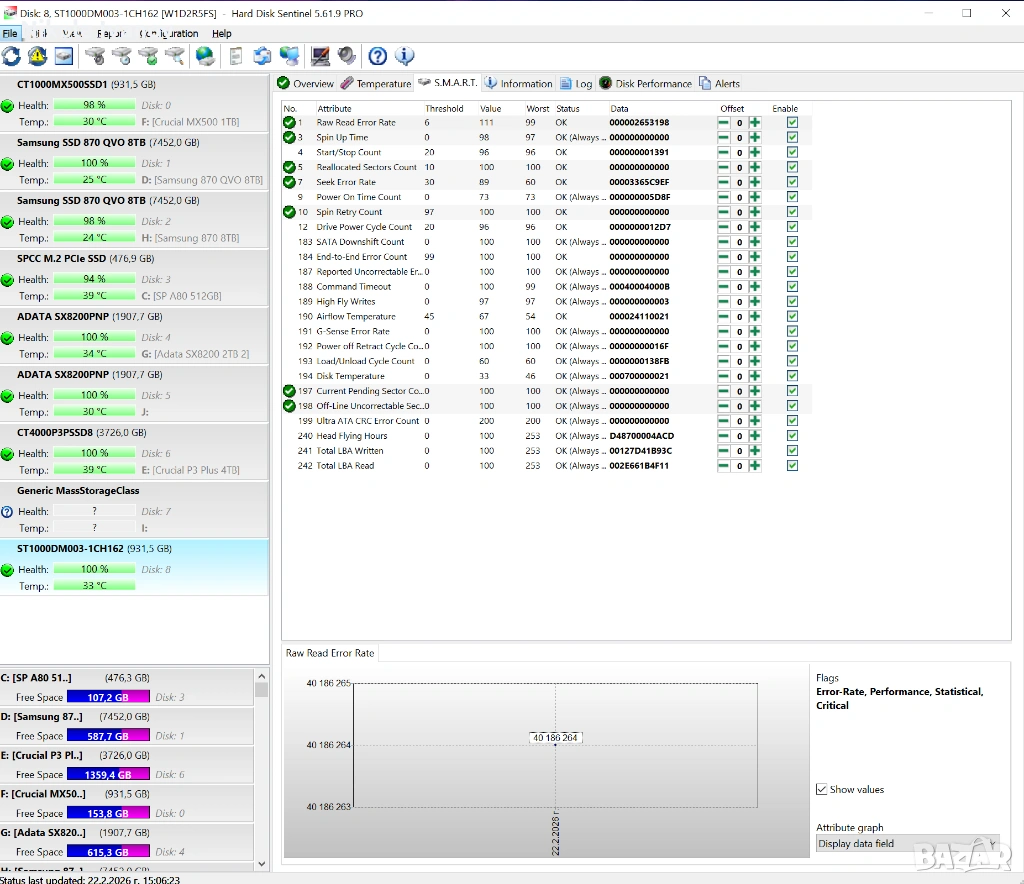The width and height of the screenshot is (1024, 884).
Task: Click the refresh toolbar icon
Action: click(x=11, y=56)
